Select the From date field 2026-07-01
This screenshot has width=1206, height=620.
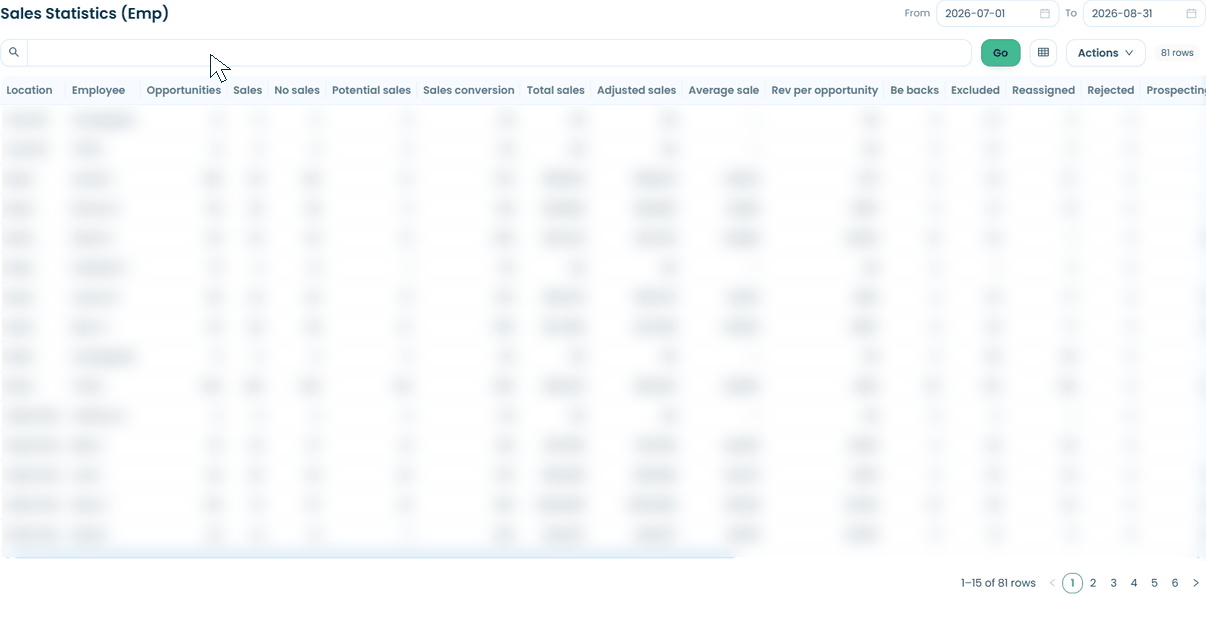(997, 14)
